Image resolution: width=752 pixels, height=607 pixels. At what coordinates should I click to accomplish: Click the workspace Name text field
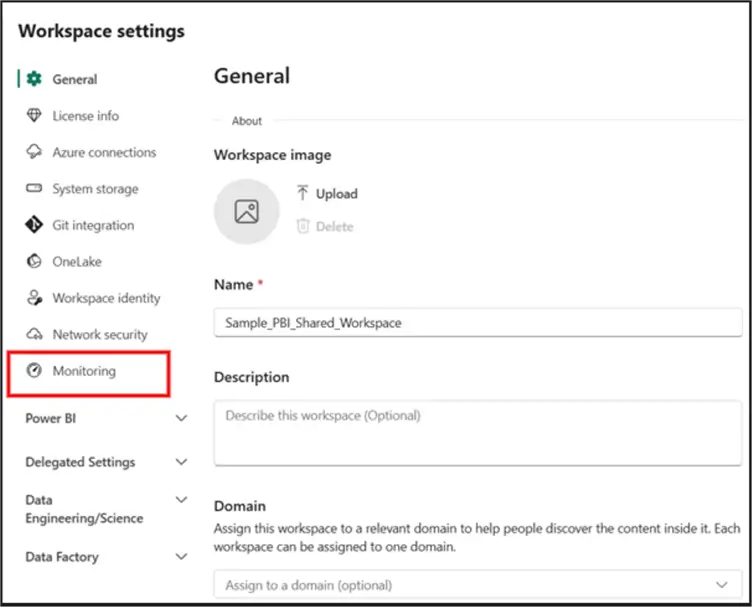478,322
